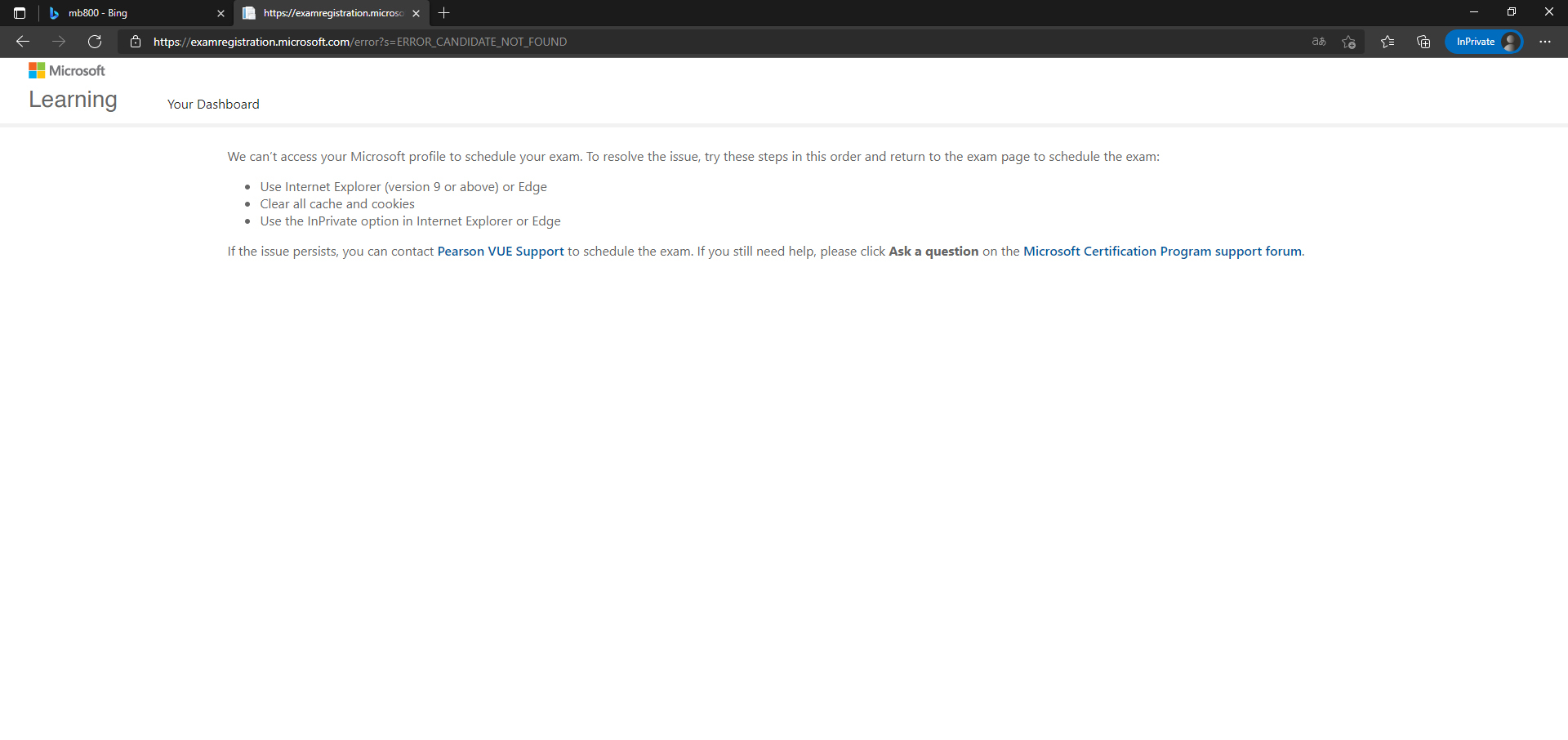
Task: Open the tab actions menu icon
Action: point(20,13)
